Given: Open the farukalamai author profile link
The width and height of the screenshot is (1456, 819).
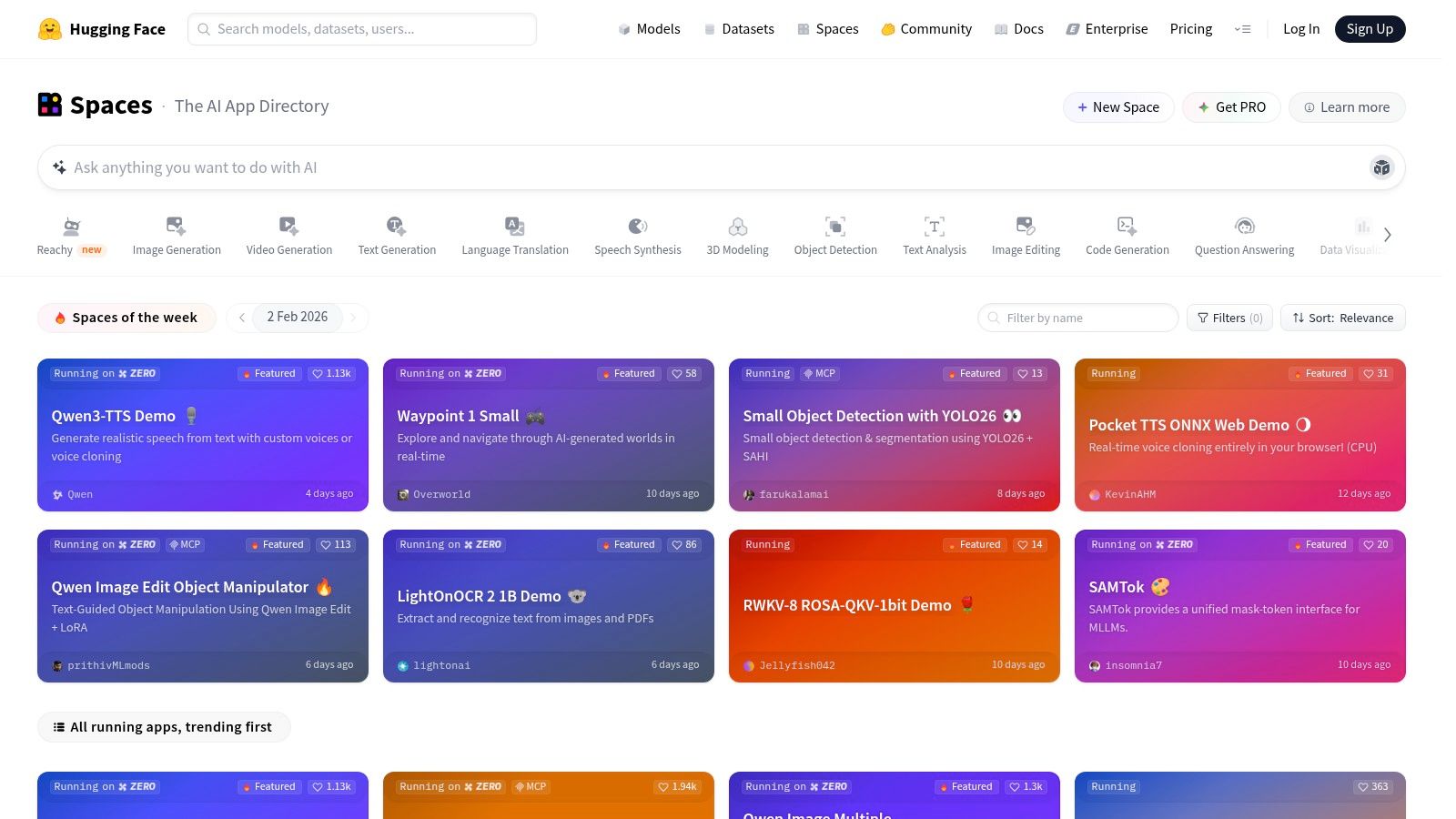Looking at the screenshot, I should 786,494.
